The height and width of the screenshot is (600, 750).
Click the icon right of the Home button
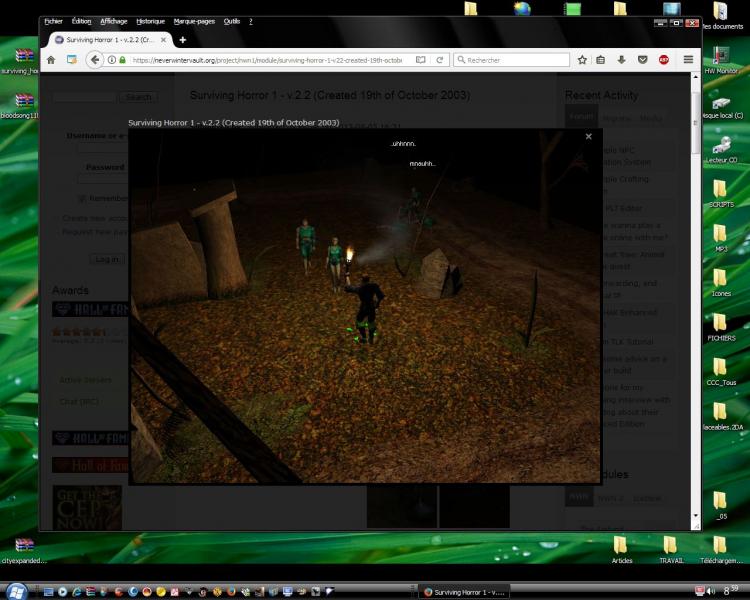71,60
